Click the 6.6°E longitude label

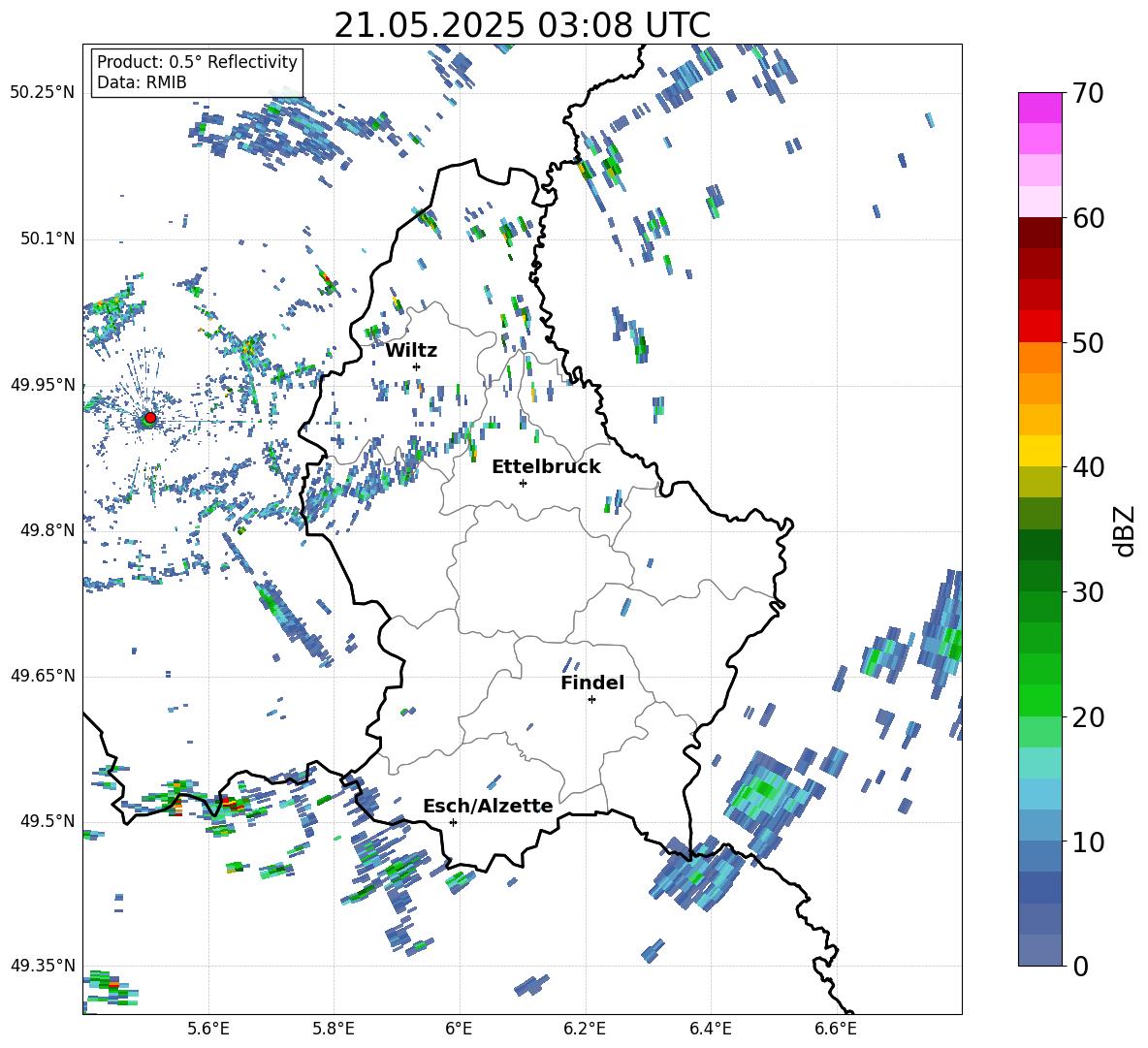tap(836, 1029)
